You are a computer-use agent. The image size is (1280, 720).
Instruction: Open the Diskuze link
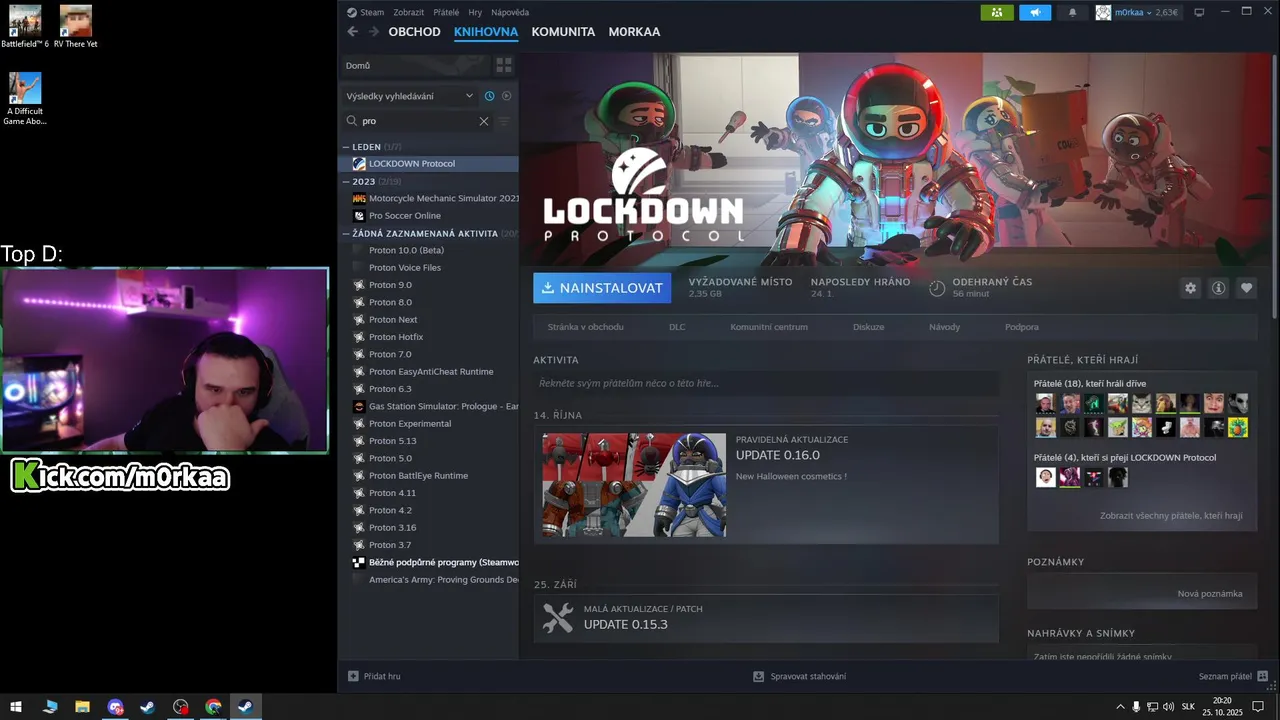[x=868, y=327]
